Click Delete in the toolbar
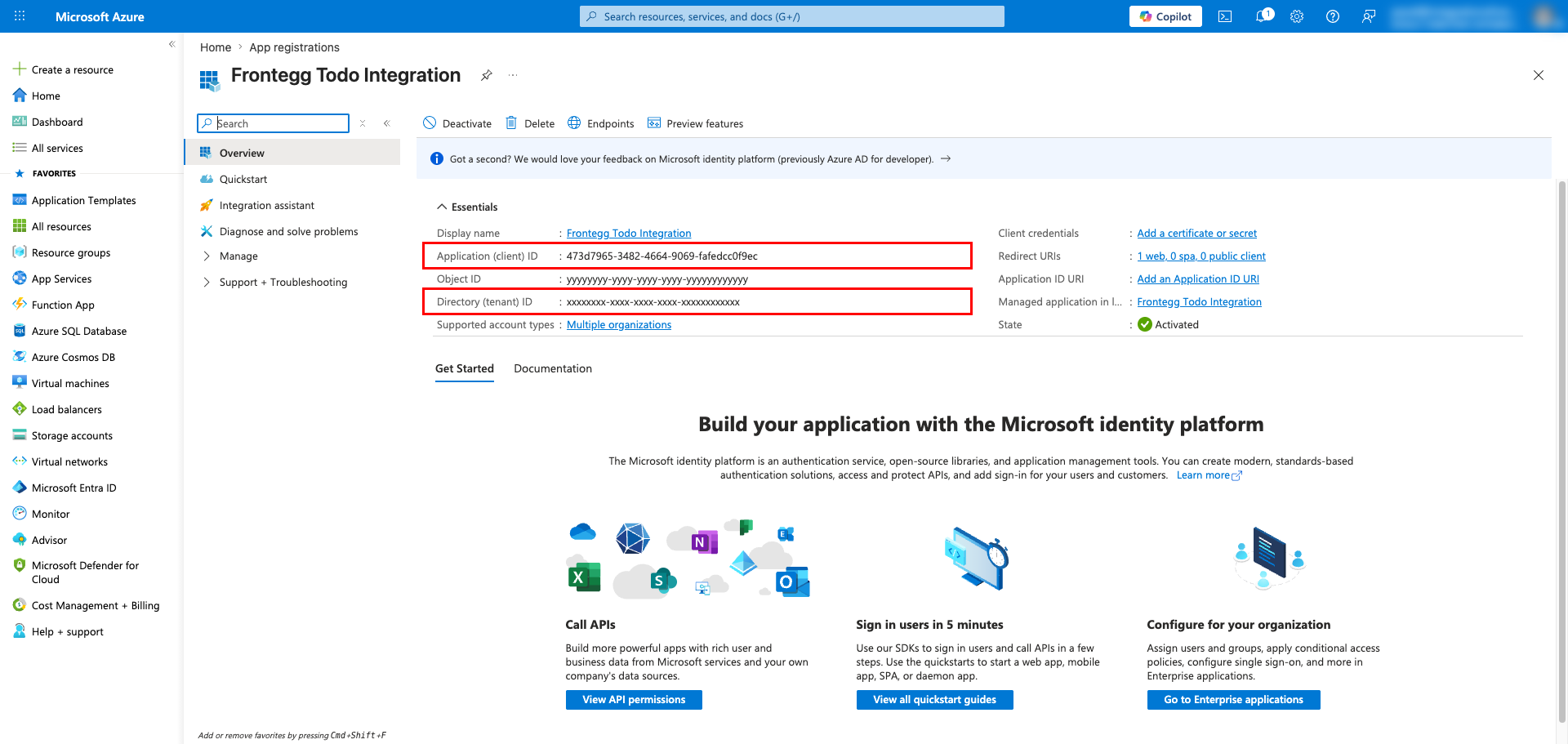This screenshot has height=744, width=1568. [x=530, y=123]
